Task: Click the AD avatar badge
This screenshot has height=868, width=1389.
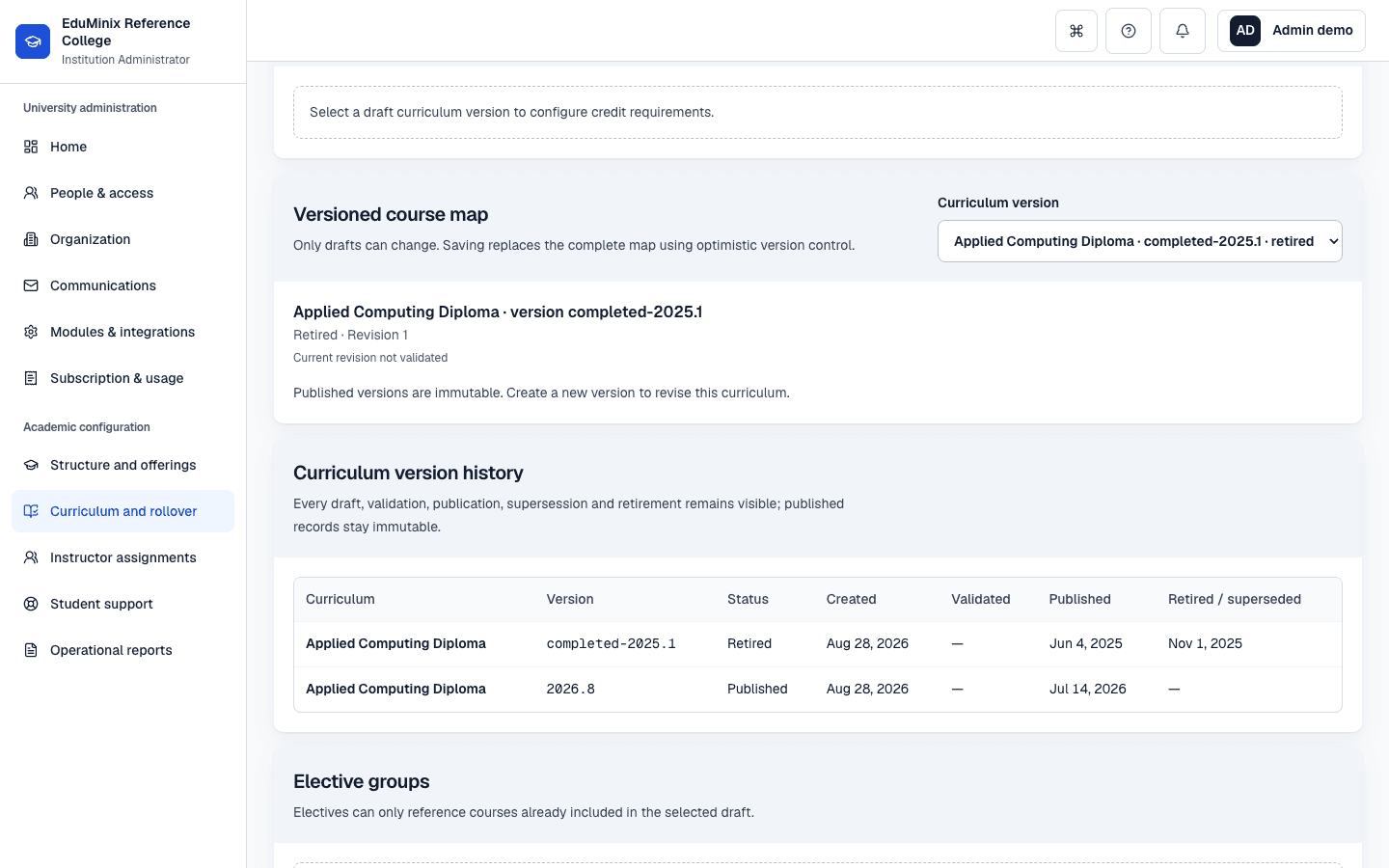Action: point(1245,31)
